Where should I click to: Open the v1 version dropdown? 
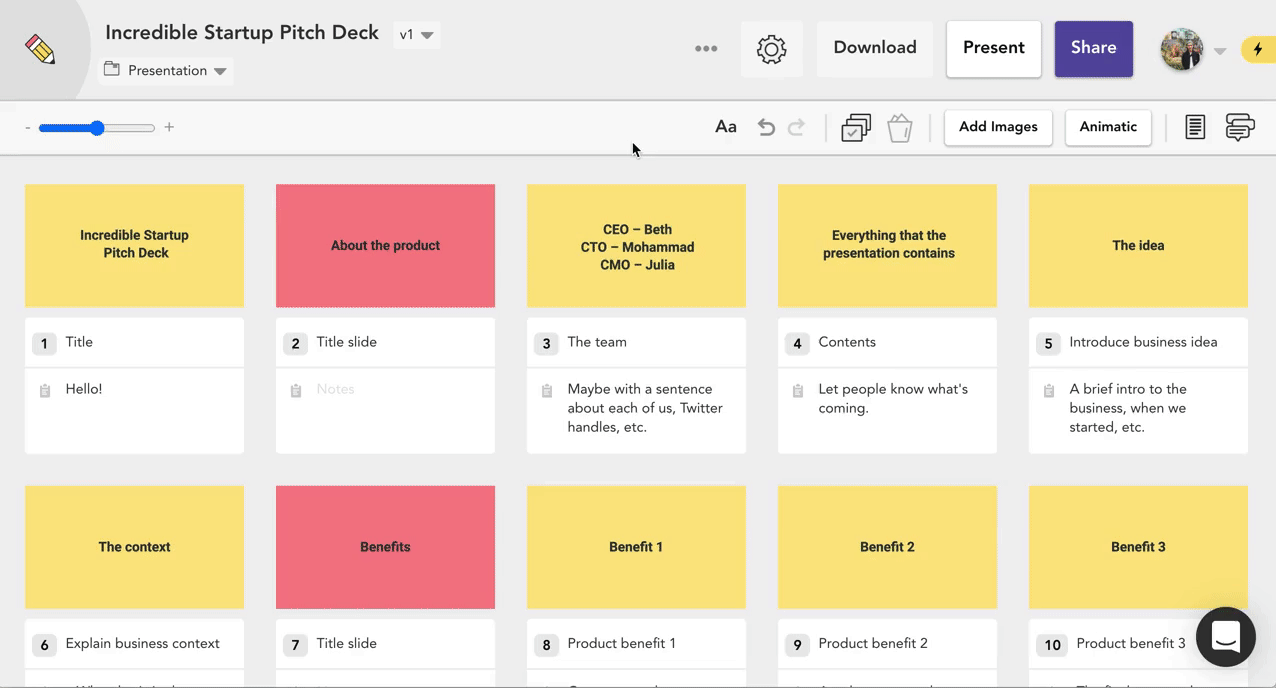pyautogui.click(x=418, y=33)
